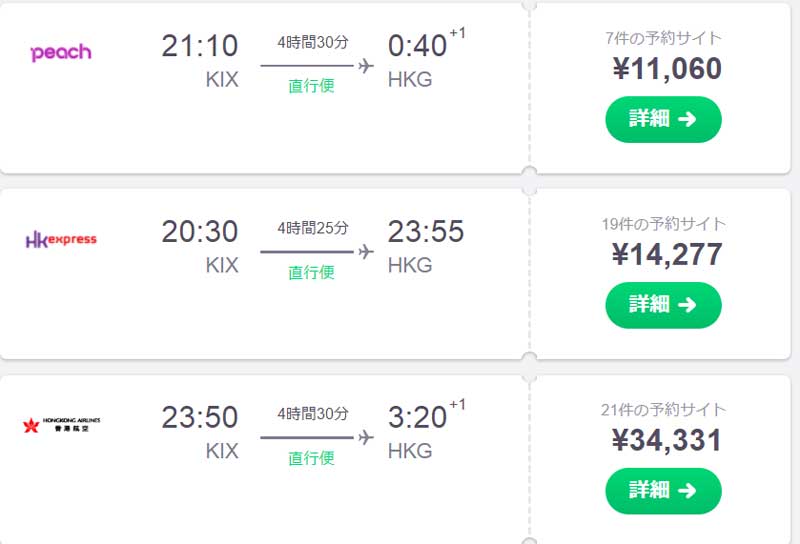Click the HK Express airline logo
The height and width of the screenshot is (544, 800).
tap(61, 240)
